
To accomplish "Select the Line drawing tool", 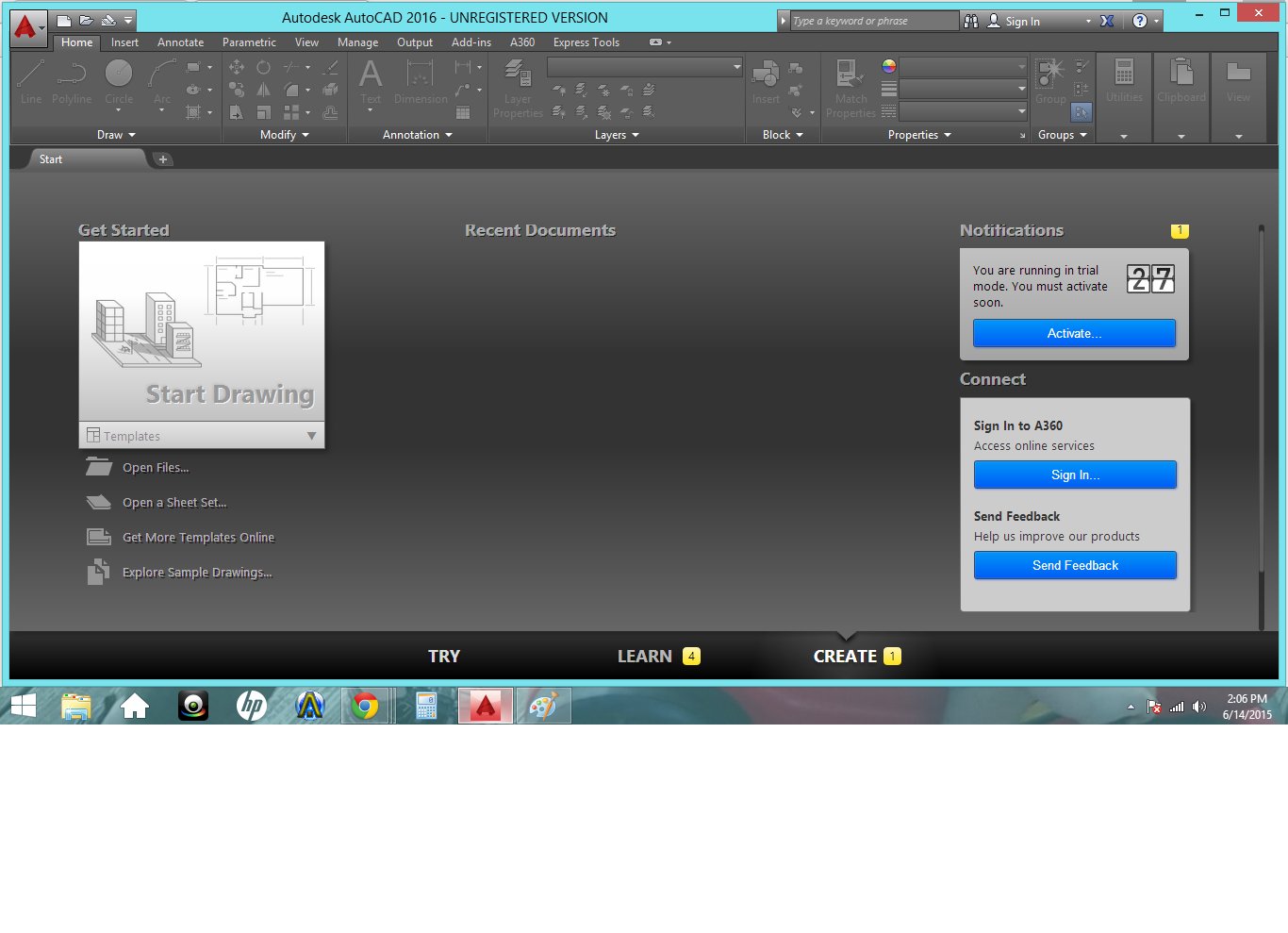I will (x=30, y=81).
